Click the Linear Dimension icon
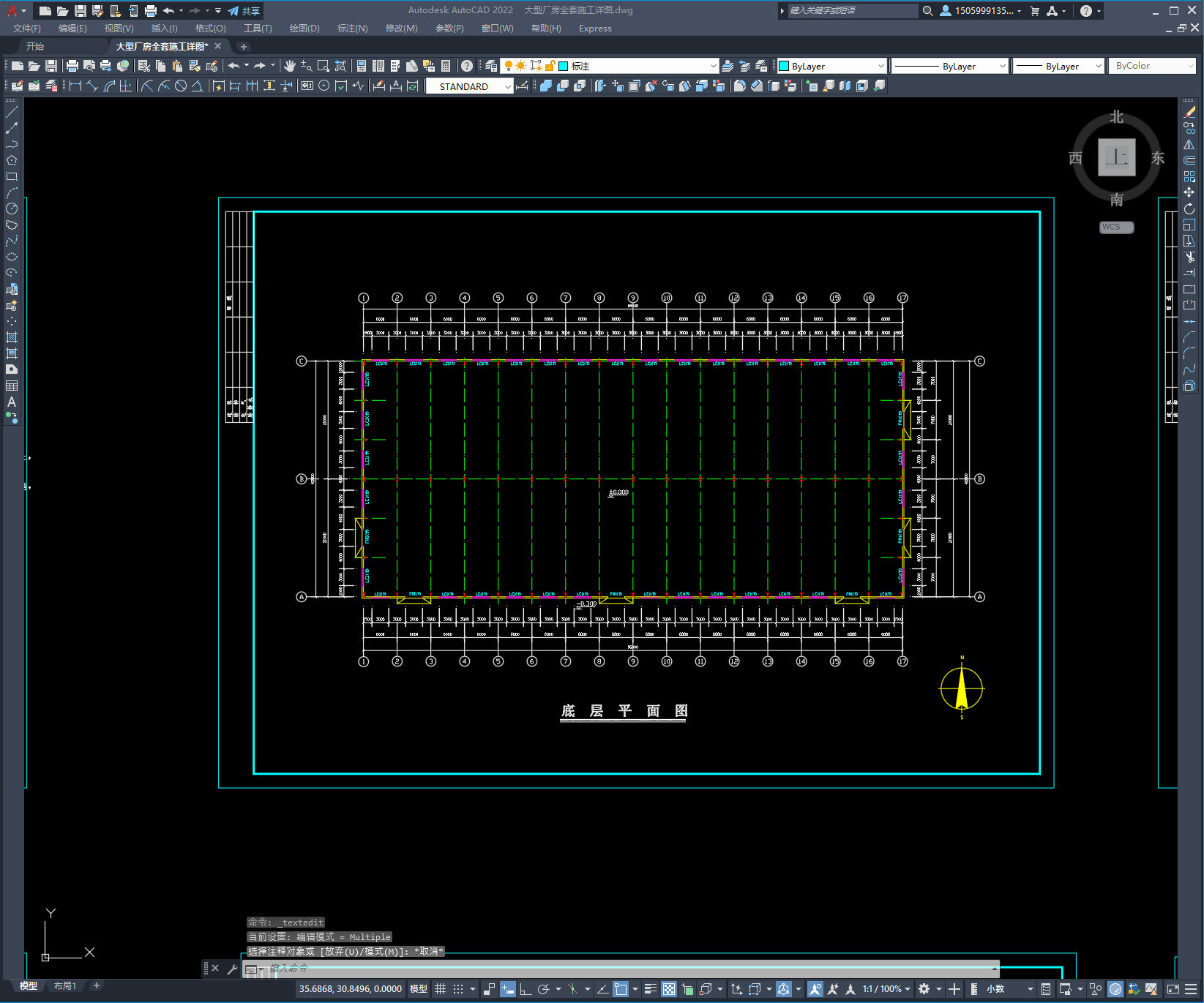Screen dimensions: 1204x1003 (x=75, y=86)
